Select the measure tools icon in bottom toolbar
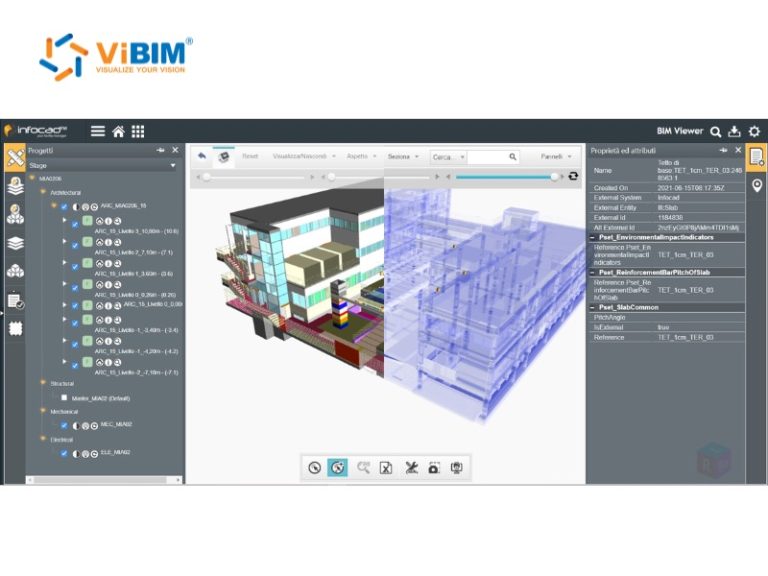Image resolution: width=768 pixels, height=576 pixels. coord(411,468)
